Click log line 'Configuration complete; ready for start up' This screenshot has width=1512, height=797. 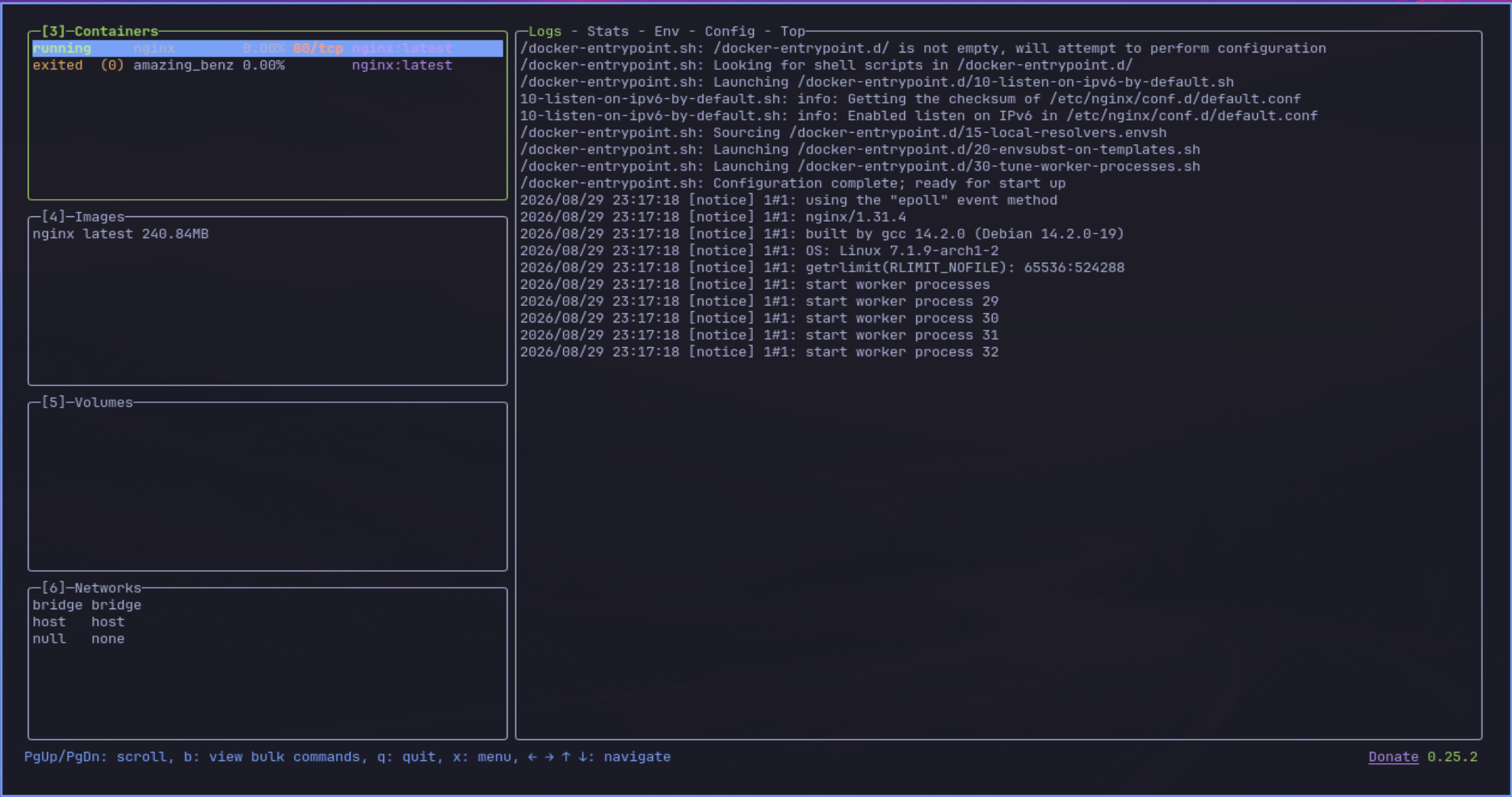[793, 183]
